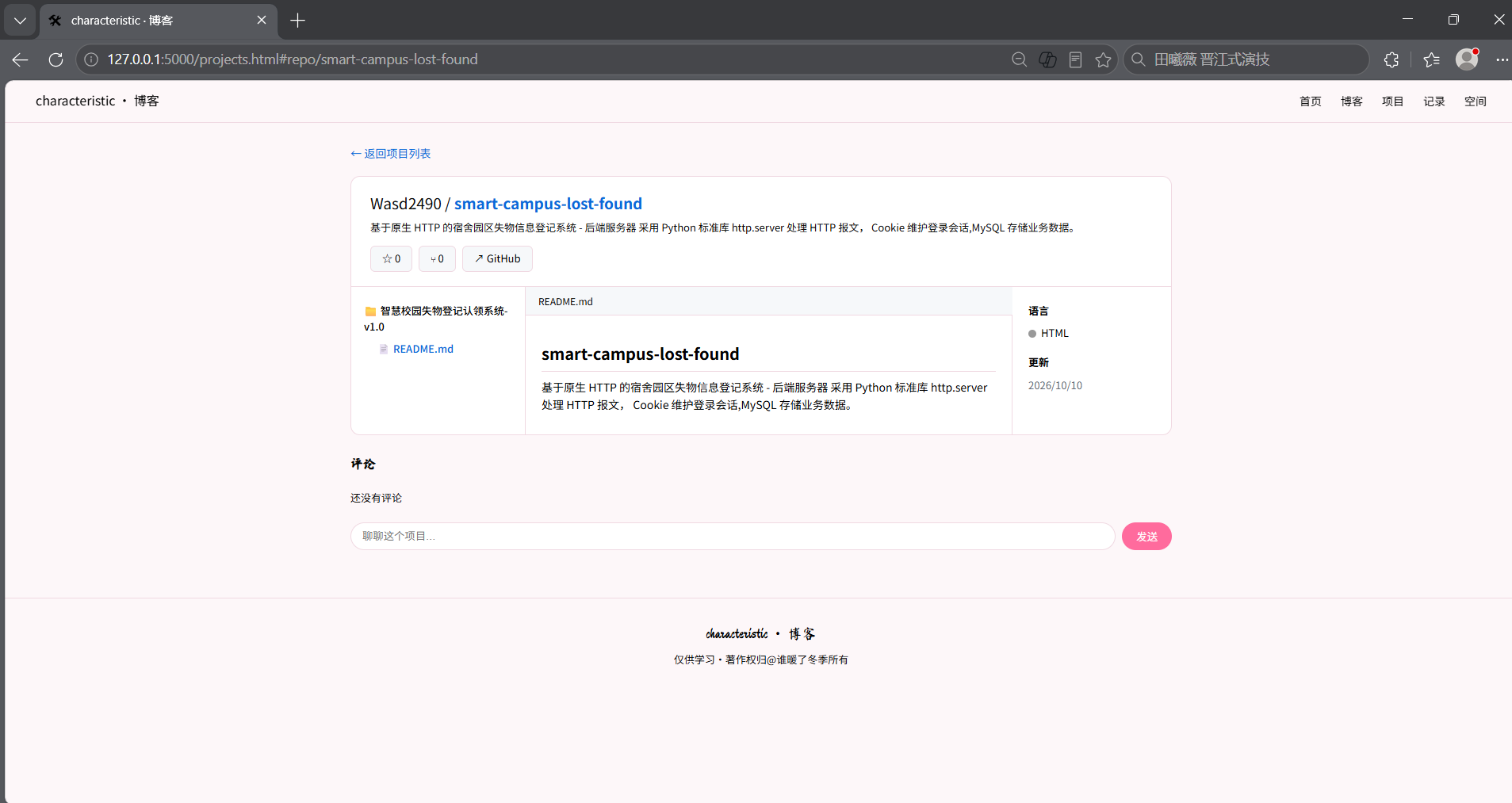This screenshot has height=803, width=1512.
Task: Open the immersive reader icon
Action: click(x=1075, y=59)
